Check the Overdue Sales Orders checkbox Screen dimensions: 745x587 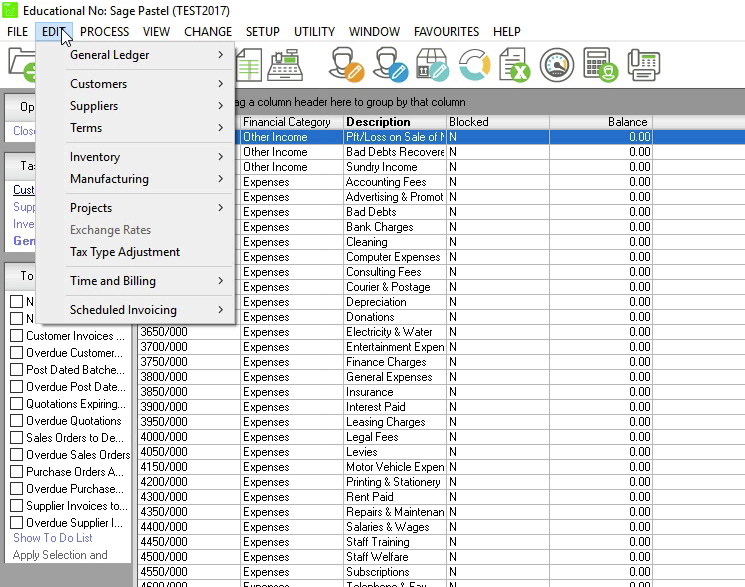click(16, 455)
